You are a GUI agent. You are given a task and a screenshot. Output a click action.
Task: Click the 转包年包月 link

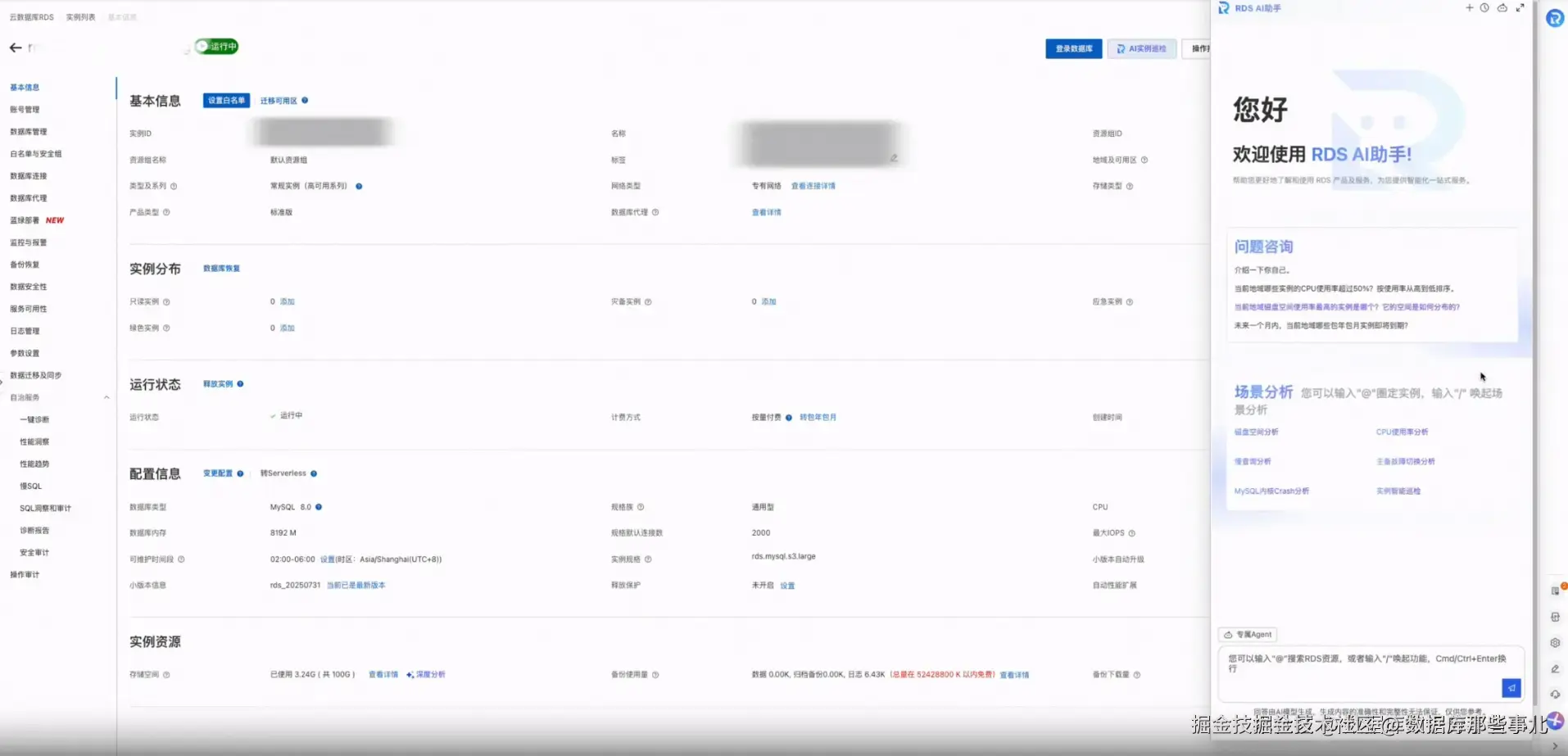[818, 417]
